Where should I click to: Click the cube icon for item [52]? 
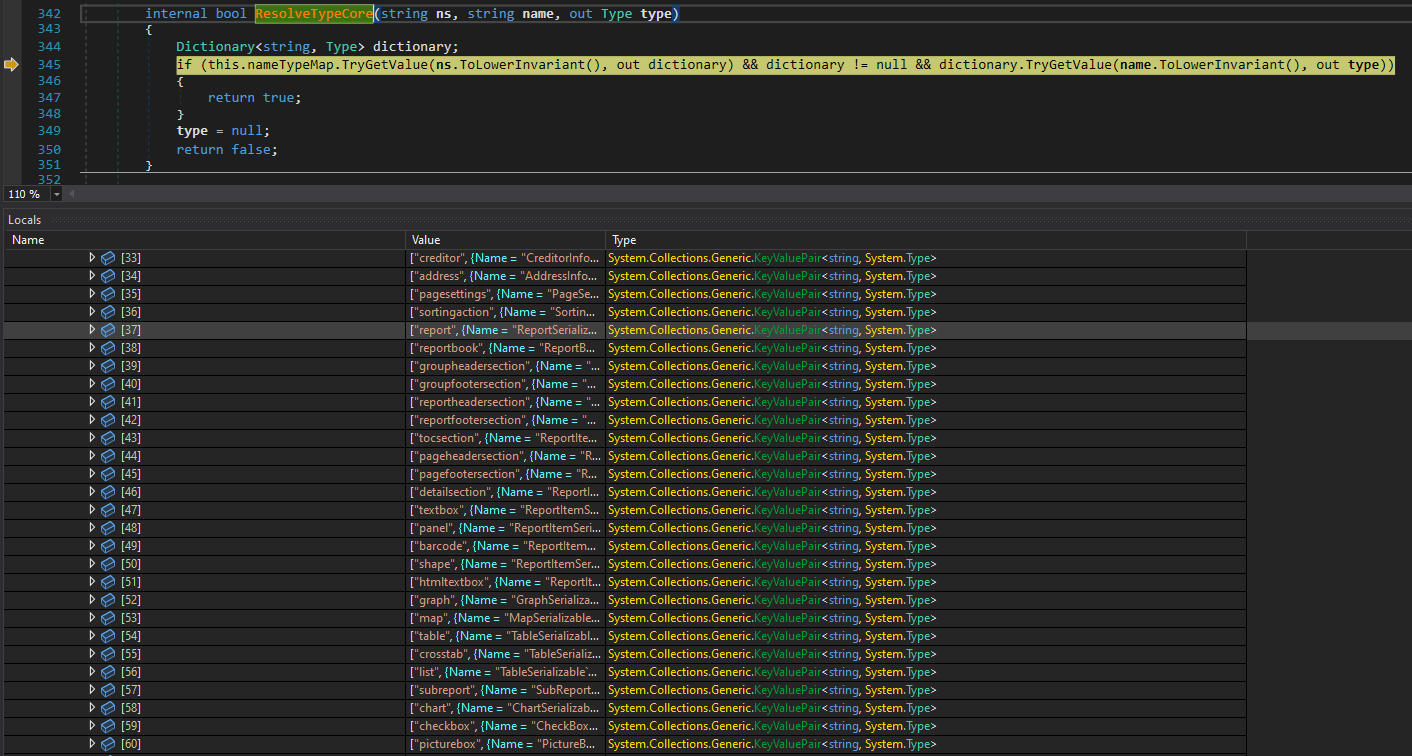pyautogui.click(x=108, y=600)
